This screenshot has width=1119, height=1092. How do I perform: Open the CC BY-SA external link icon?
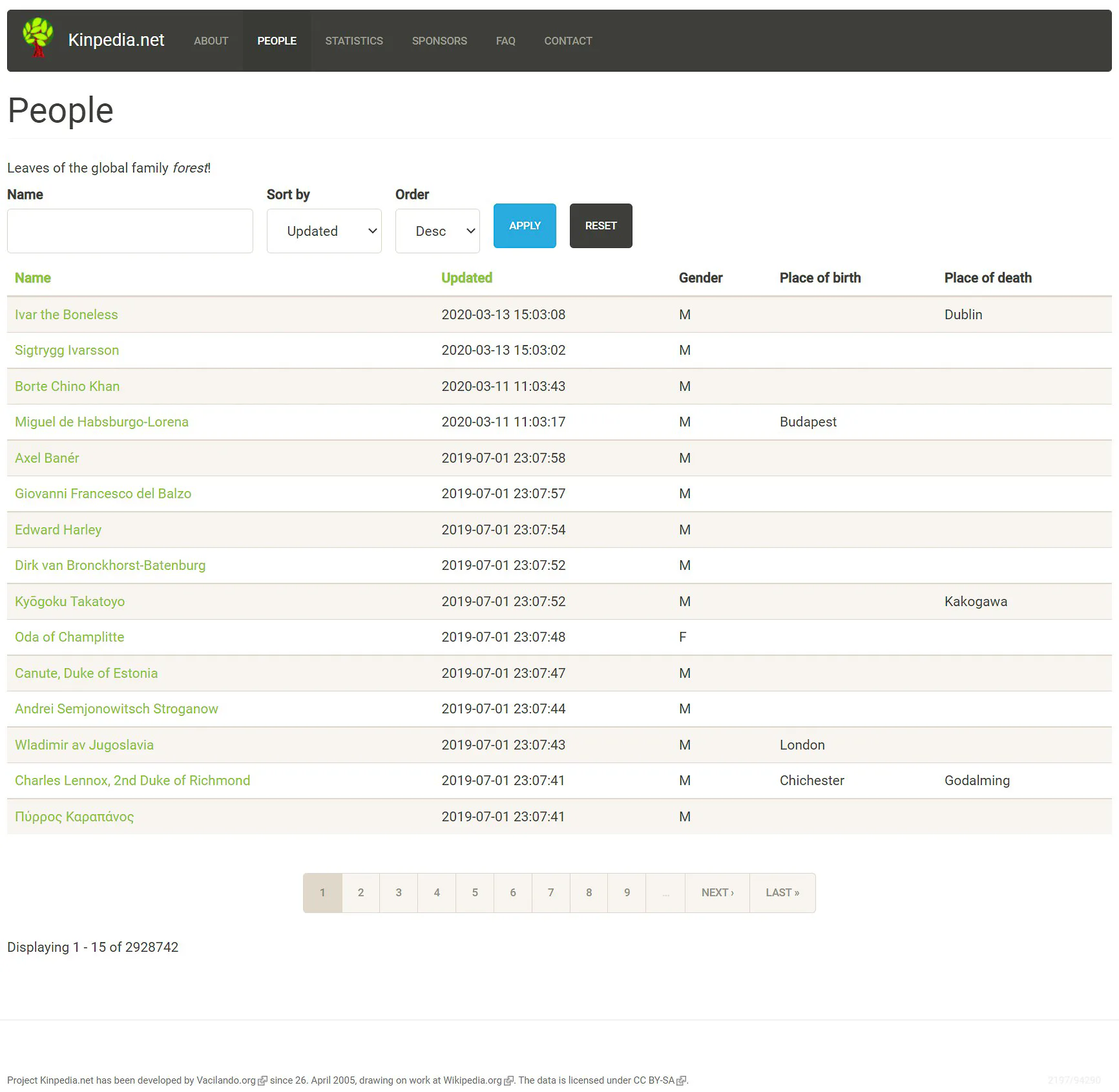click(x=681, y=1080)
